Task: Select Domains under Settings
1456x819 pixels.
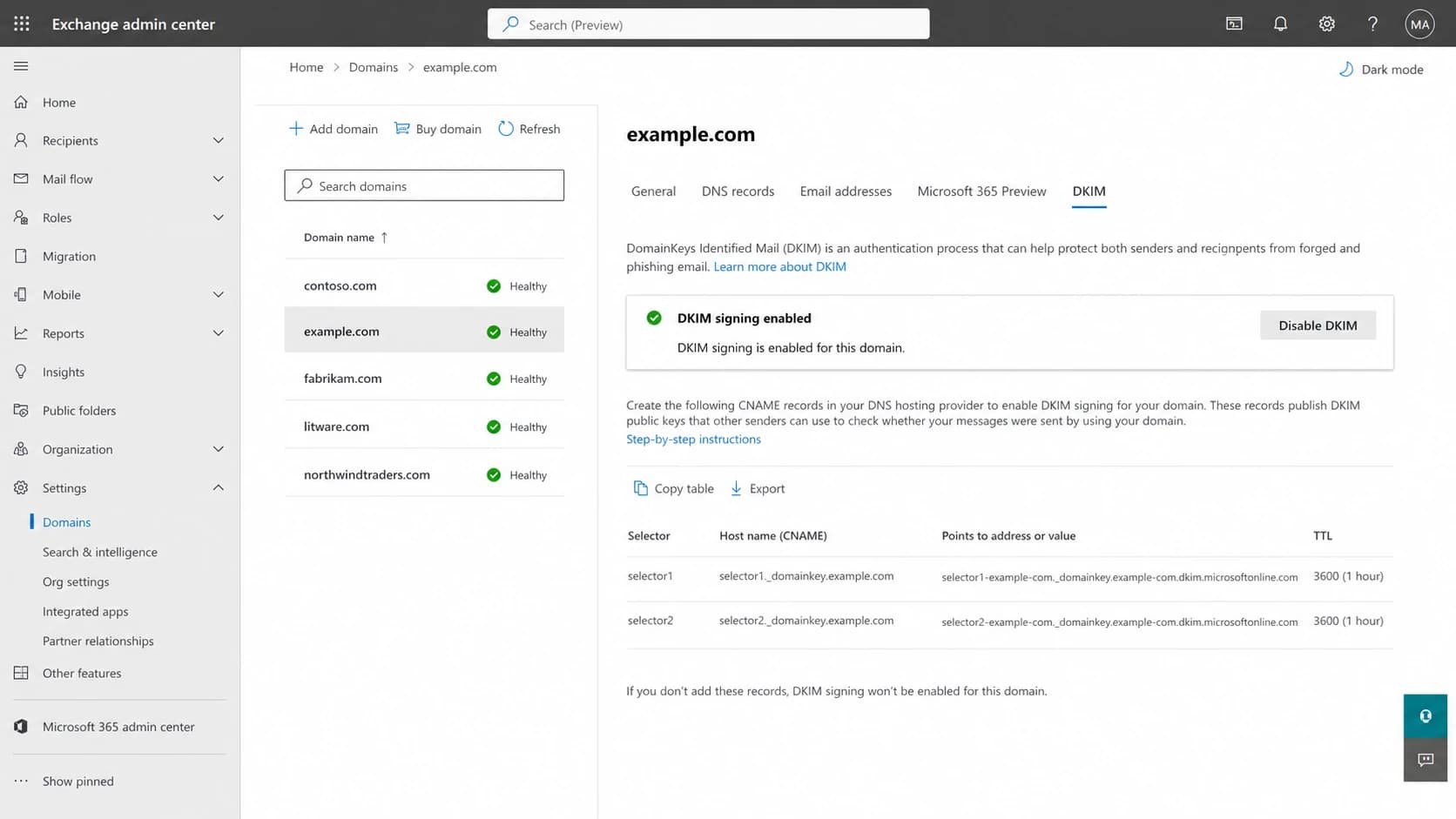Action: click(x=67, y=522)
